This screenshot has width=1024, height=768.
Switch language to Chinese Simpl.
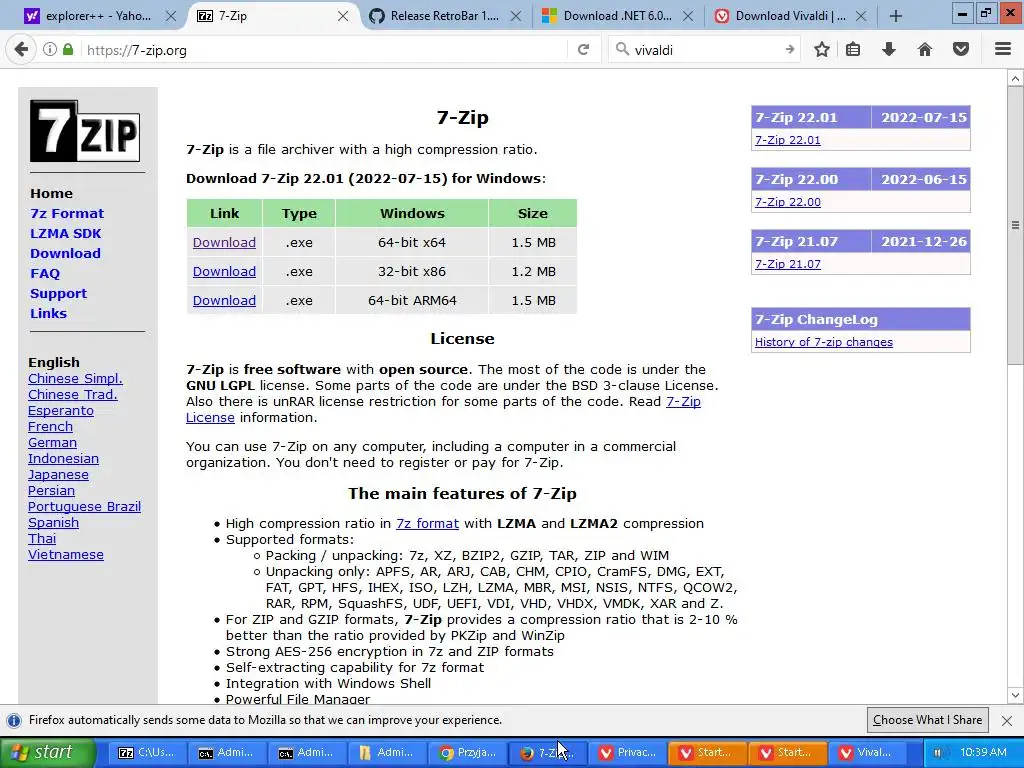(75, 379)
